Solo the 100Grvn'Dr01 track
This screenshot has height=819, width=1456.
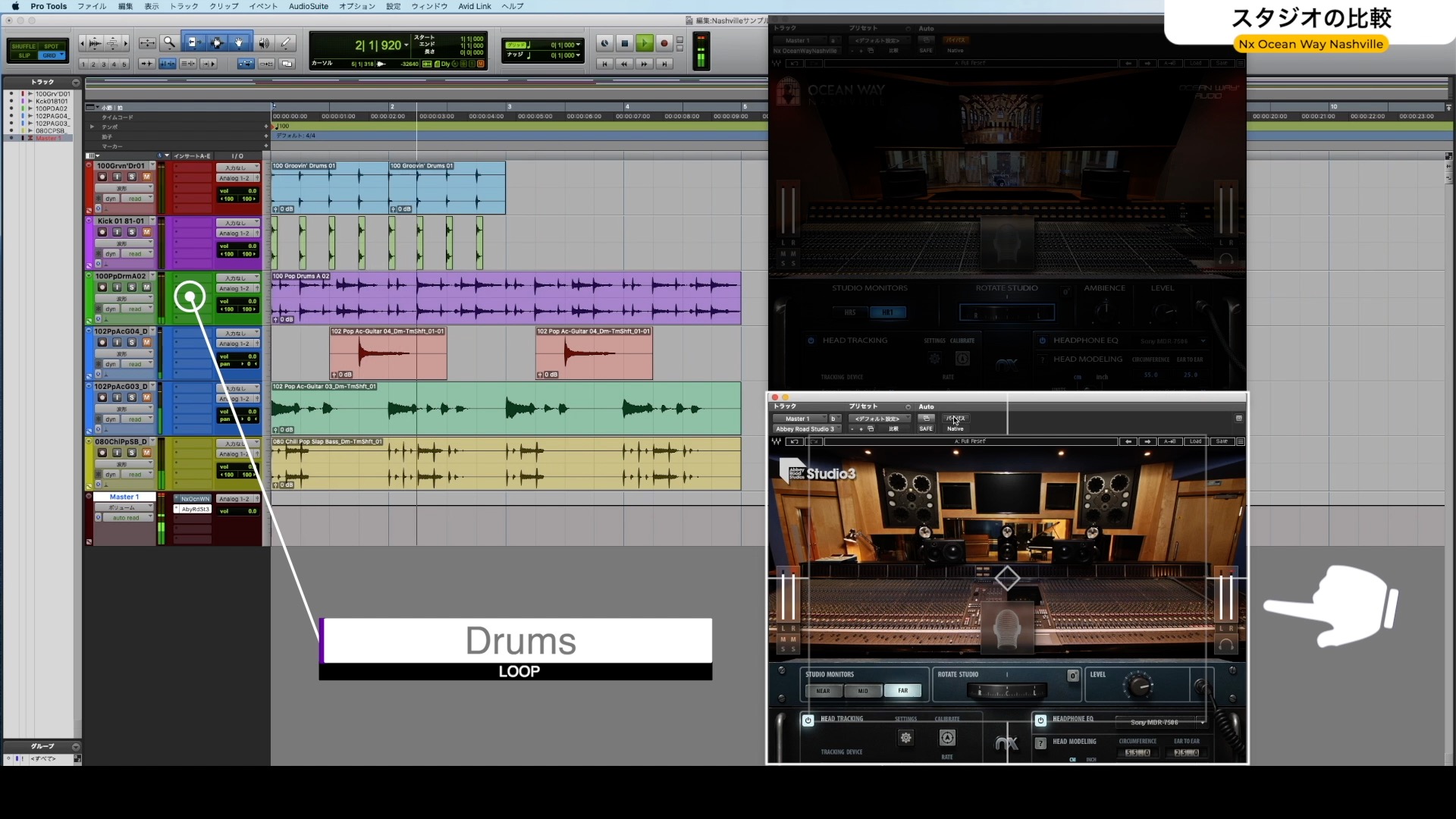(x=132, y=177)
